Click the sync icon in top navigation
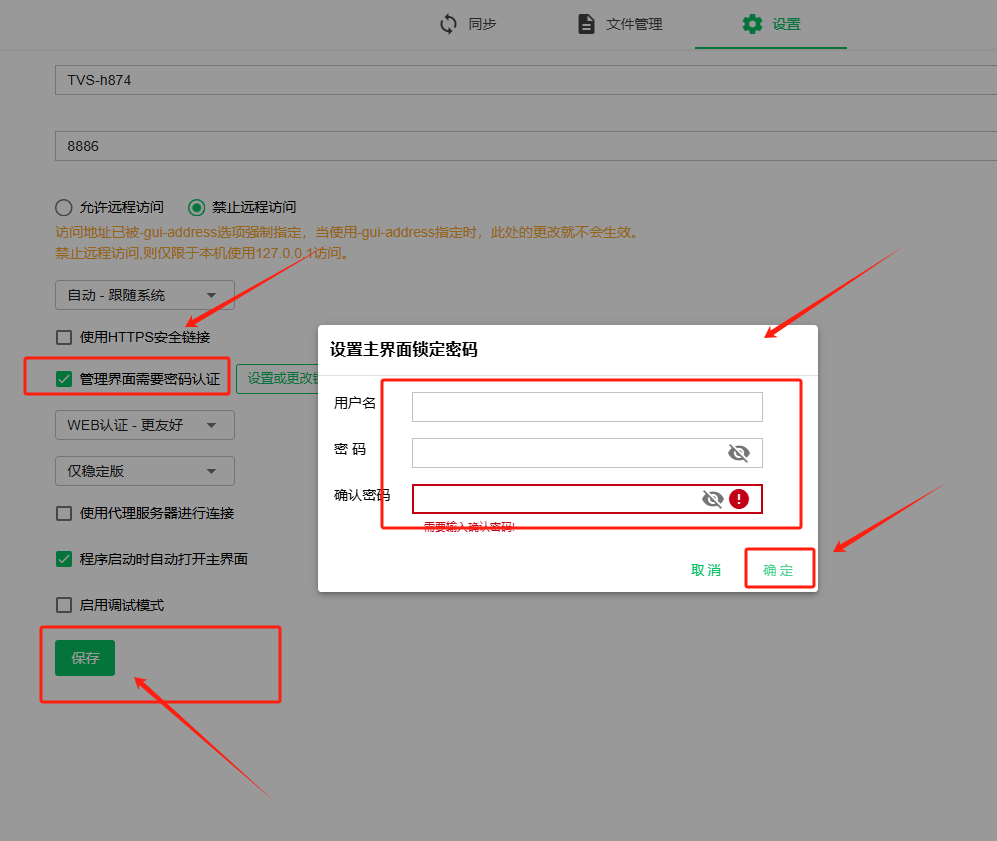The height and width of the screenshot is (841, 997). pyautogui.click(x=449, y=24)
